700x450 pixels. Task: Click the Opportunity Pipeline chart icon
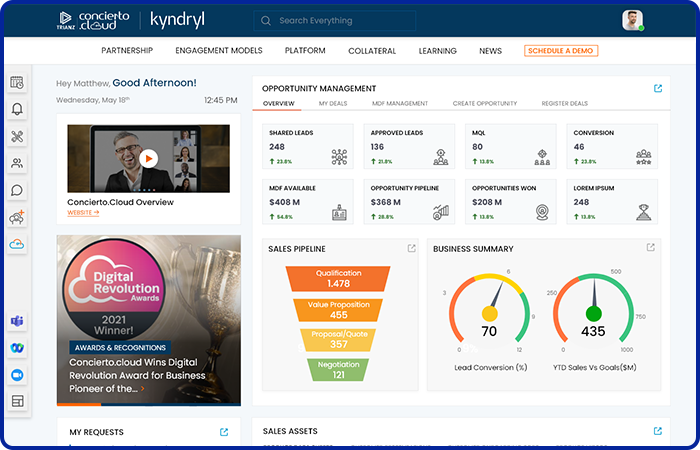441,212
